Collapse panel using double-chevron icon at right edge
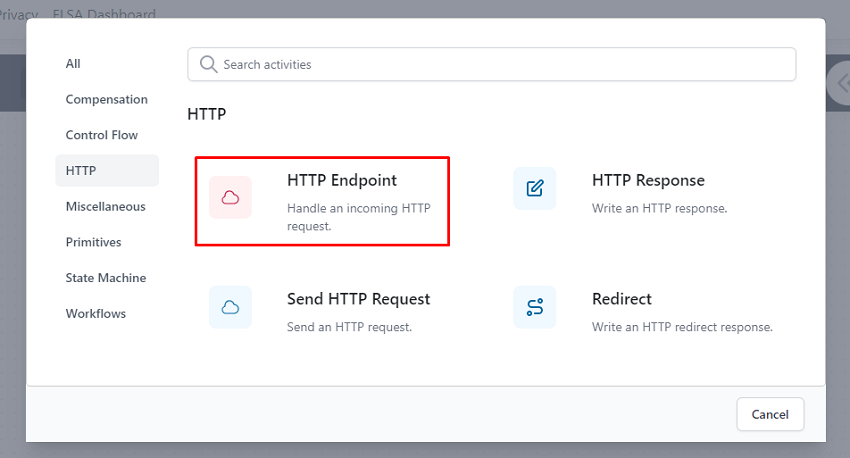 point(840,83)
